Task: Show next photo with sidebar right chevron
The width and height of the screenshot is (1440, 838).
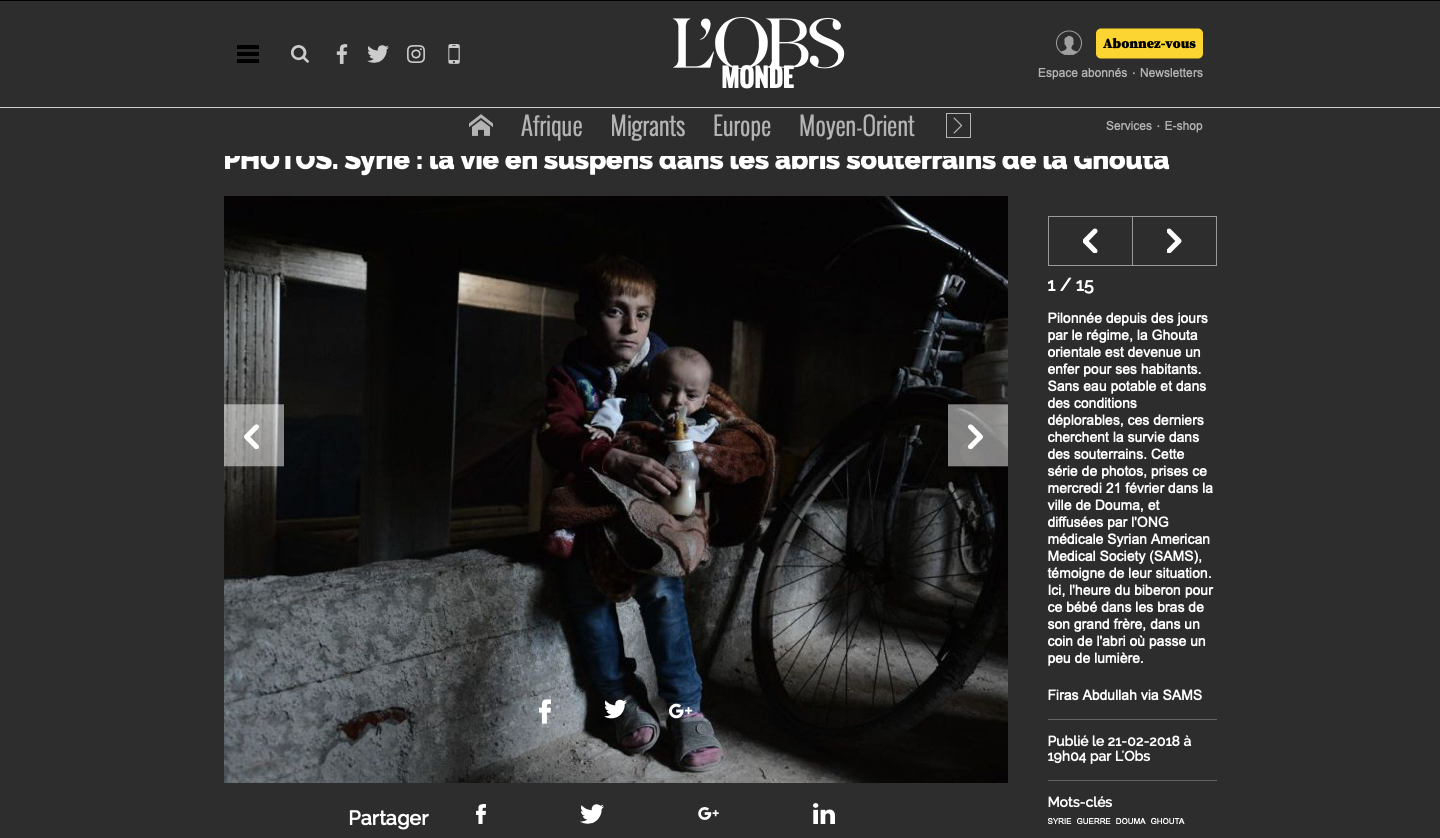Action: (x=1174, y=241)
